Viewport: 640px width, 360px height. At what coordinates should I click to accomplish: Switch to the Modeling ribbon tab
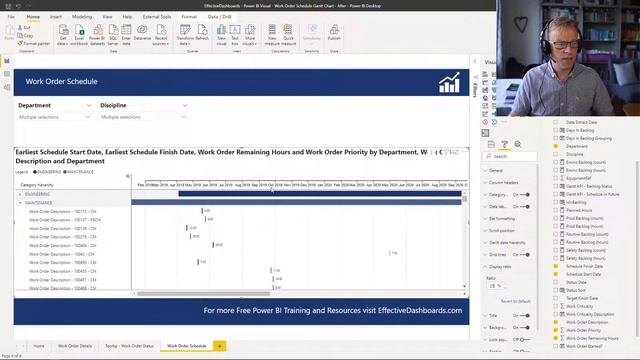(82, 17)
